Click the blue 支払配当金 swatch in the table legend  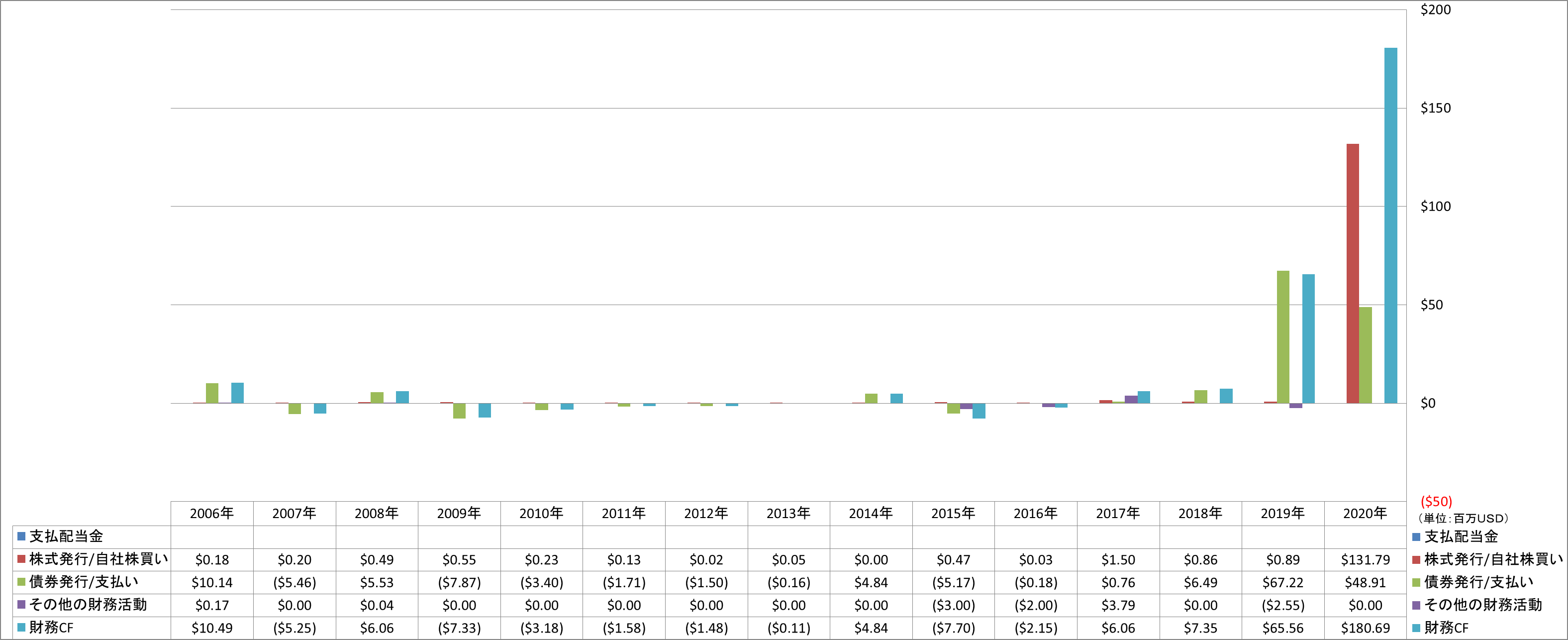(x=21, y=536)
